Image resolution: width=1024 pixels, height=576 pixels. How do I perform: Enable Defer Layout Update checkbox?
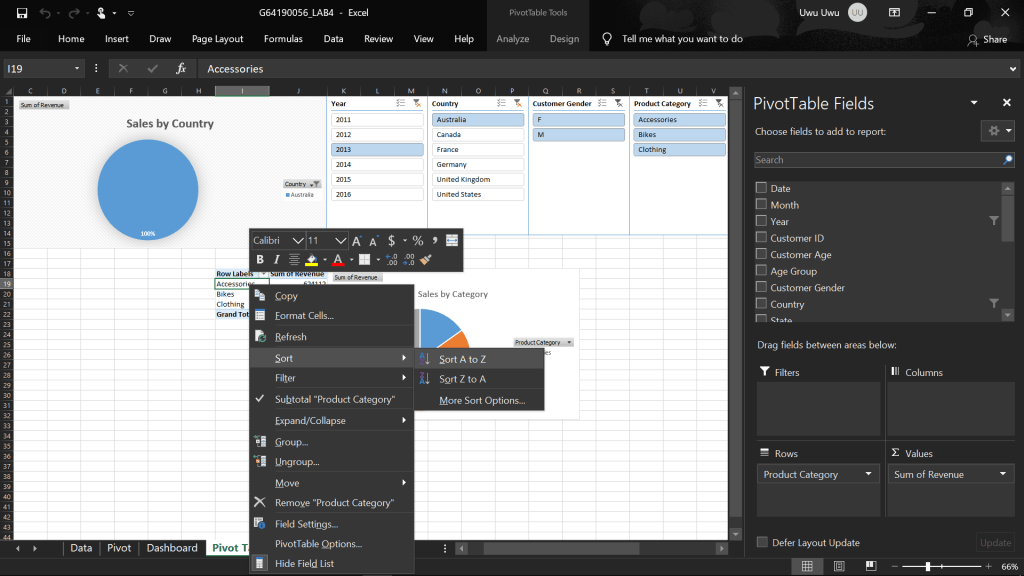(762, 543)
